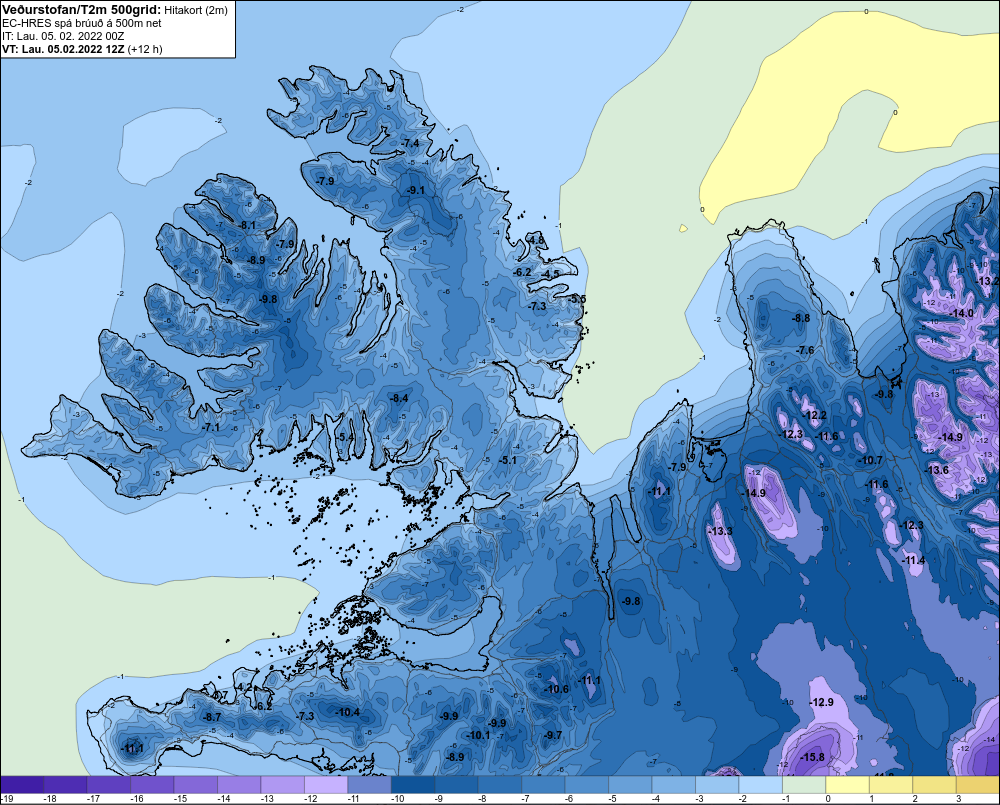Select the -10.6 temperature value

point(556,689)
